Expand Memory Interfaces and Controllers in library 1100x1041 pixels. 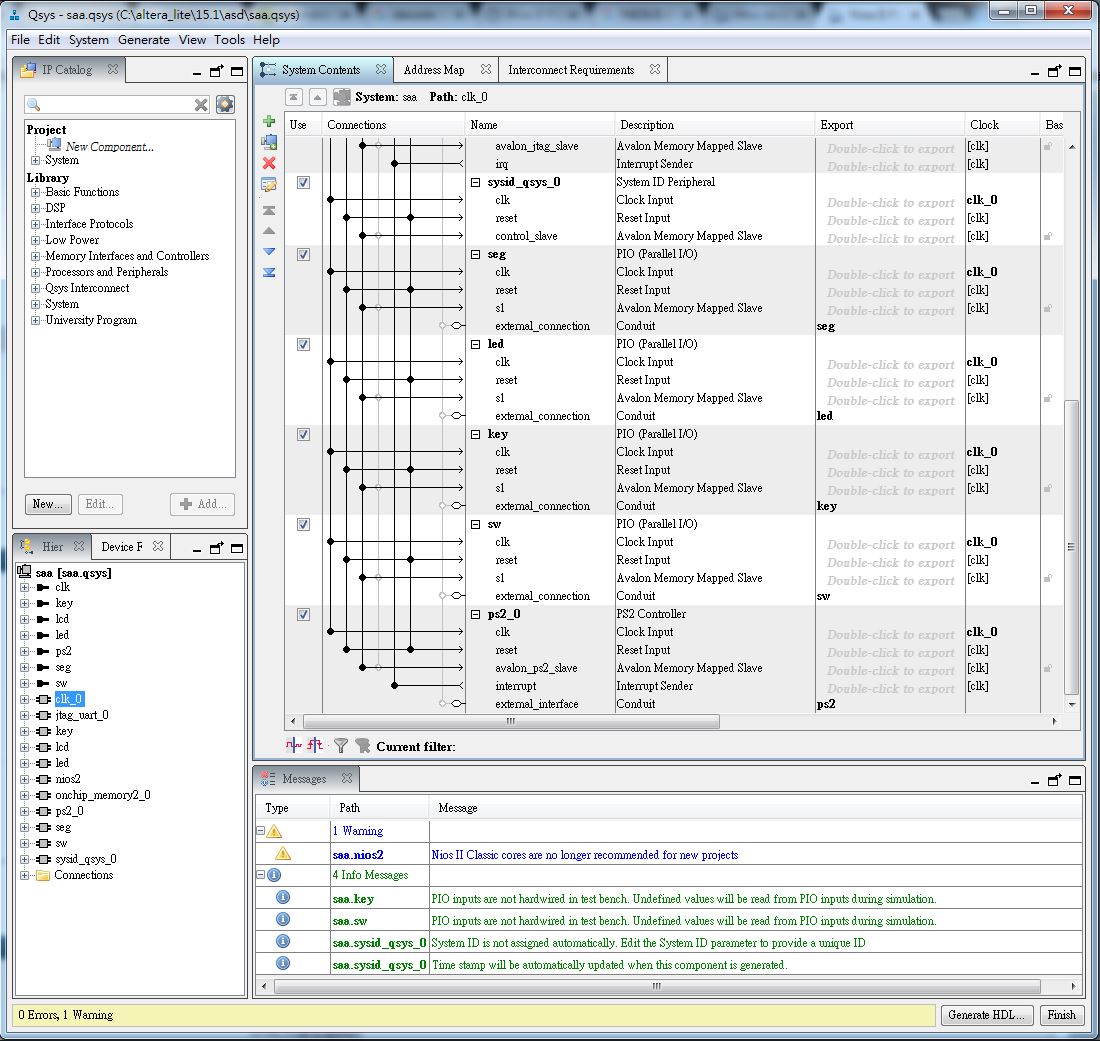(x=36, y=256)
